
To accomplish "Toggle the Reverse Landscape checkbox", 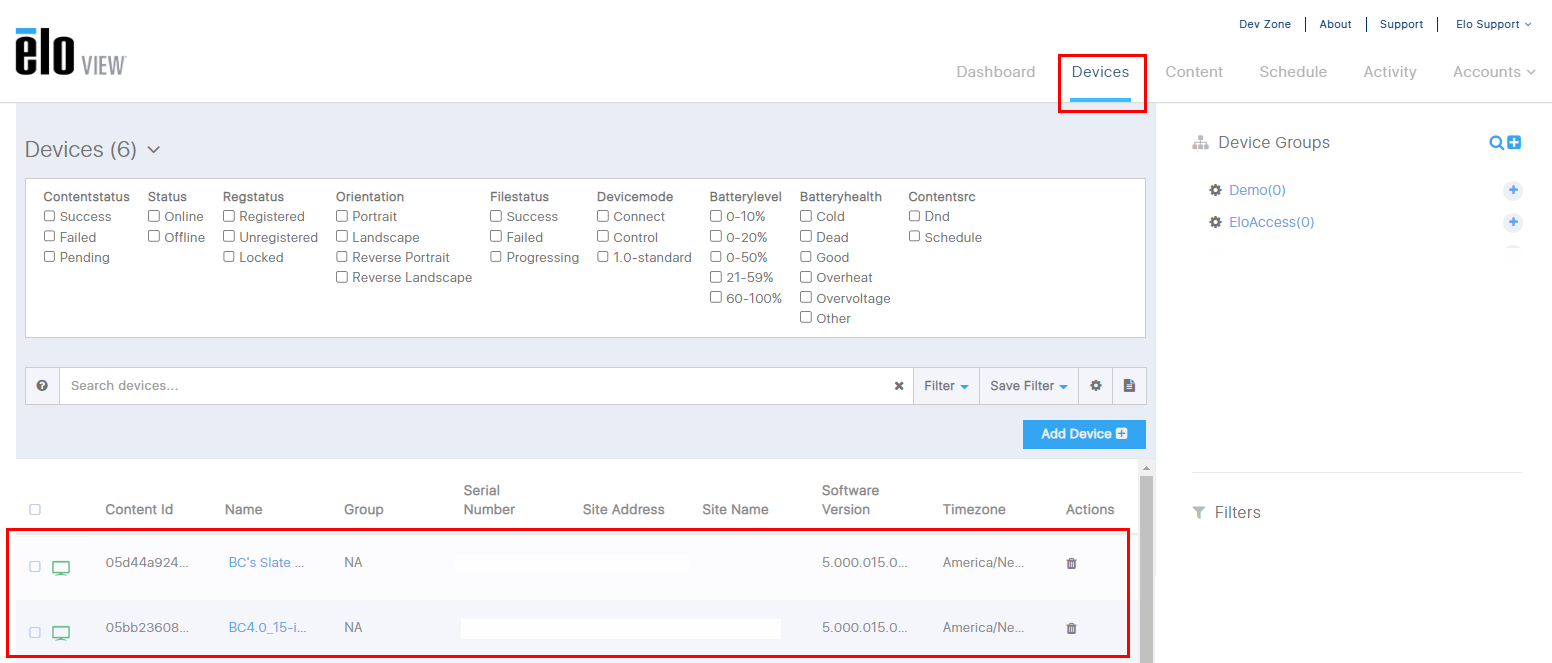I will click(x=342, y=277).
